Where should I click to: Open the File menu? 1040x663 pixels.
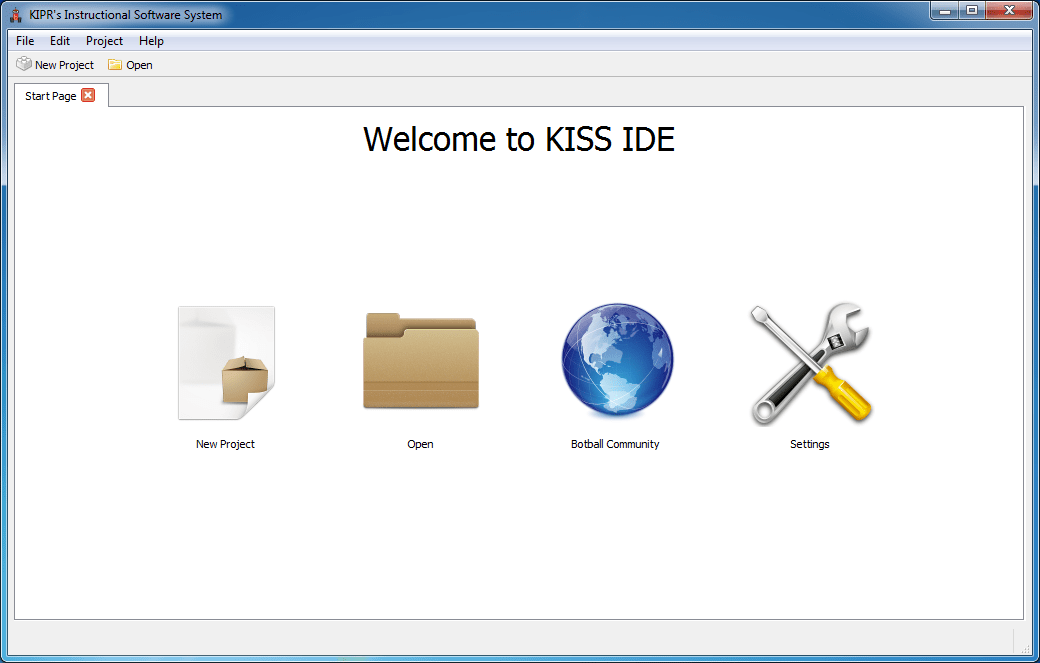click(25, 40)
